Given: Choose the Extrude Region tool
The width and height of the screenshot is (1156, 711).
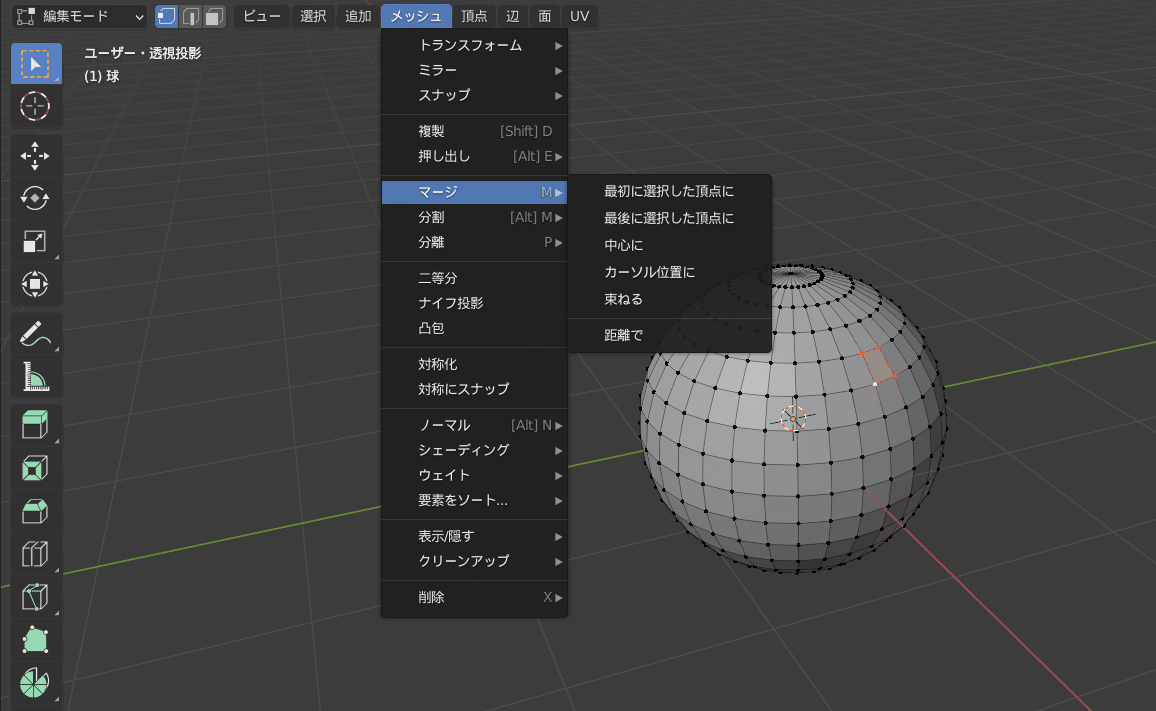Looking at the screenshot, I should 35,426.
